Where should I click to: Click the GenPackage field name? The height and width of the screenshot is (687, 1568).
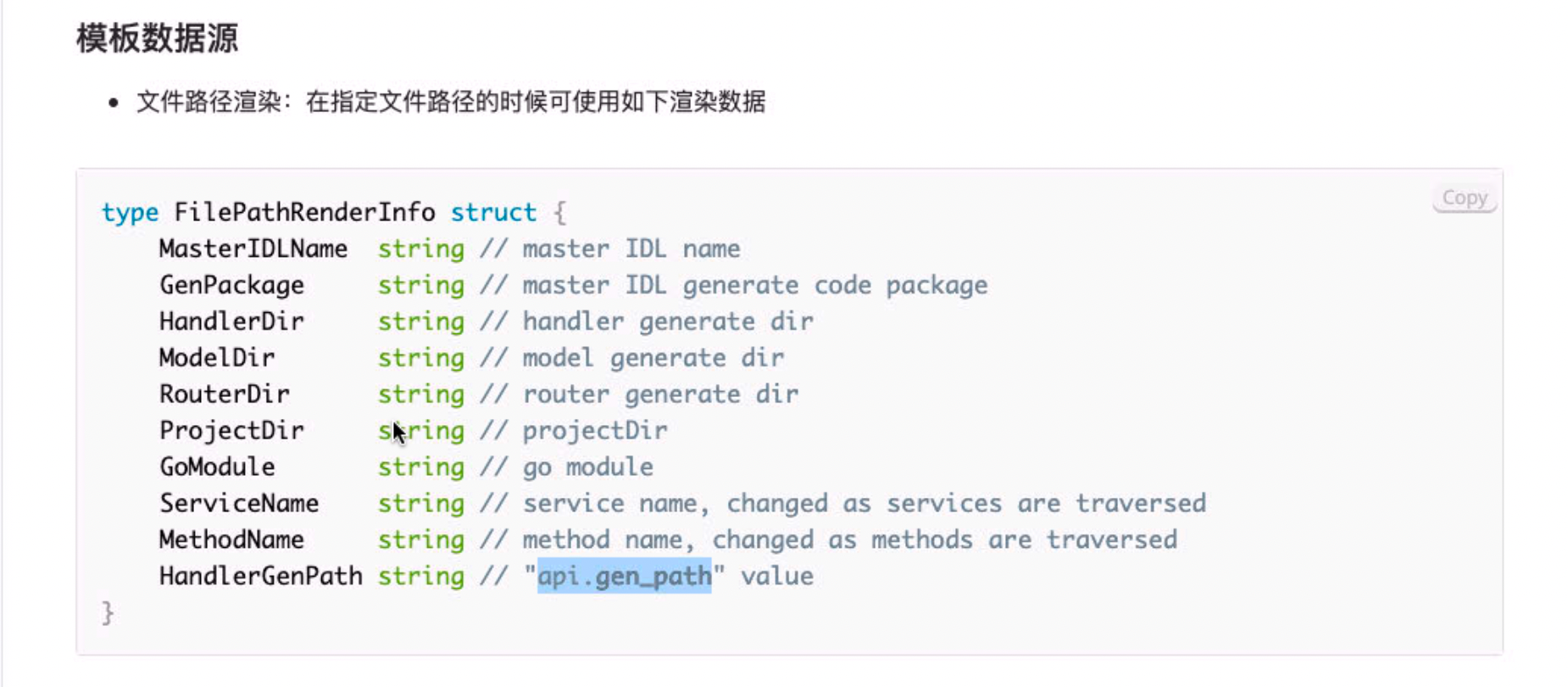click(x=231, y=285)
